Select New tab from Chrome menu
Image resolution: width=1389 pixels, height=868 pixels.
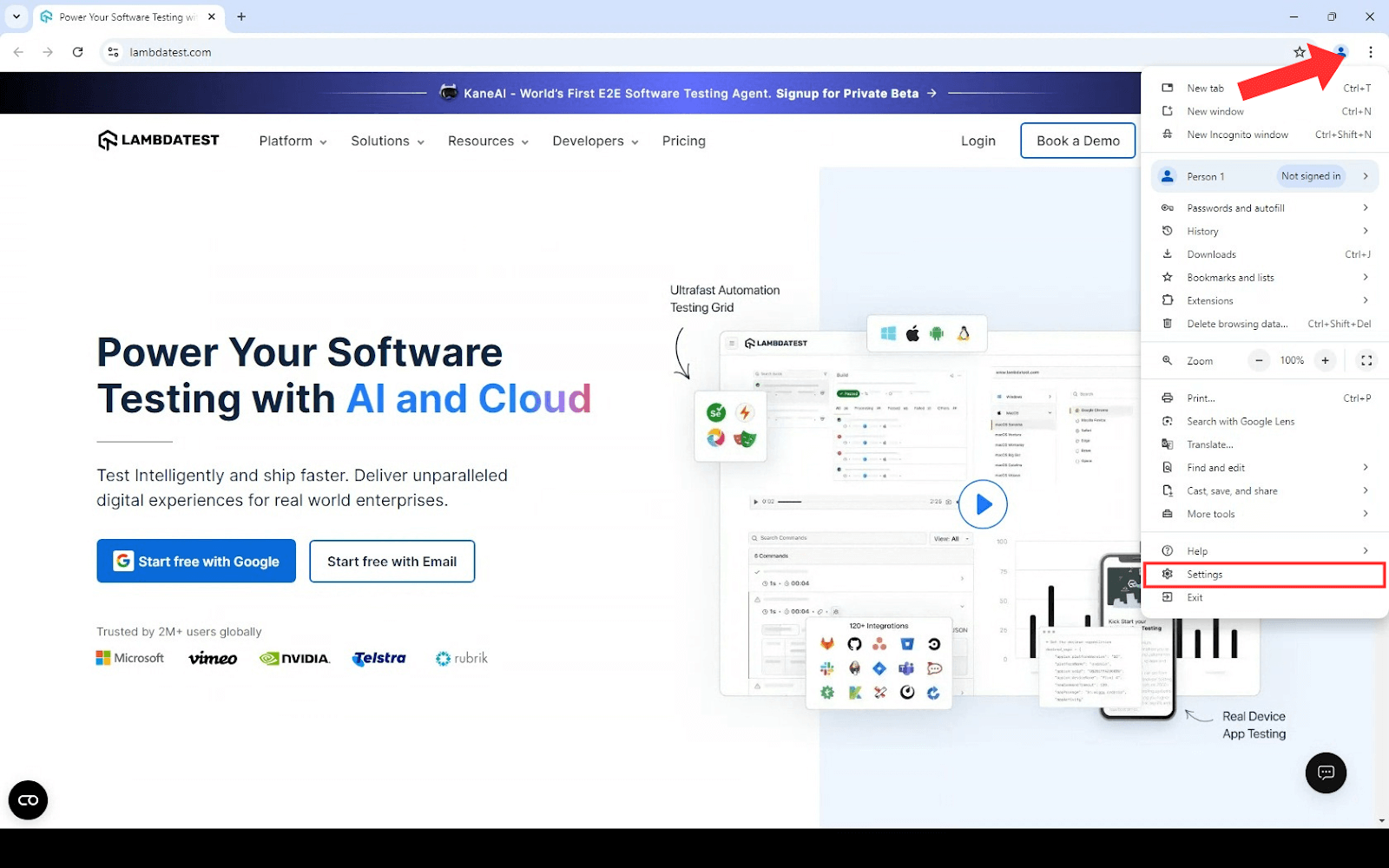pyautogui.click(x=1264, y=88)
